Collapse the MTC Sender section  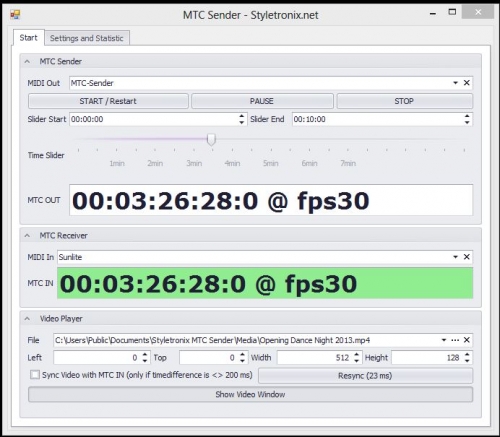tap(27, 61)
